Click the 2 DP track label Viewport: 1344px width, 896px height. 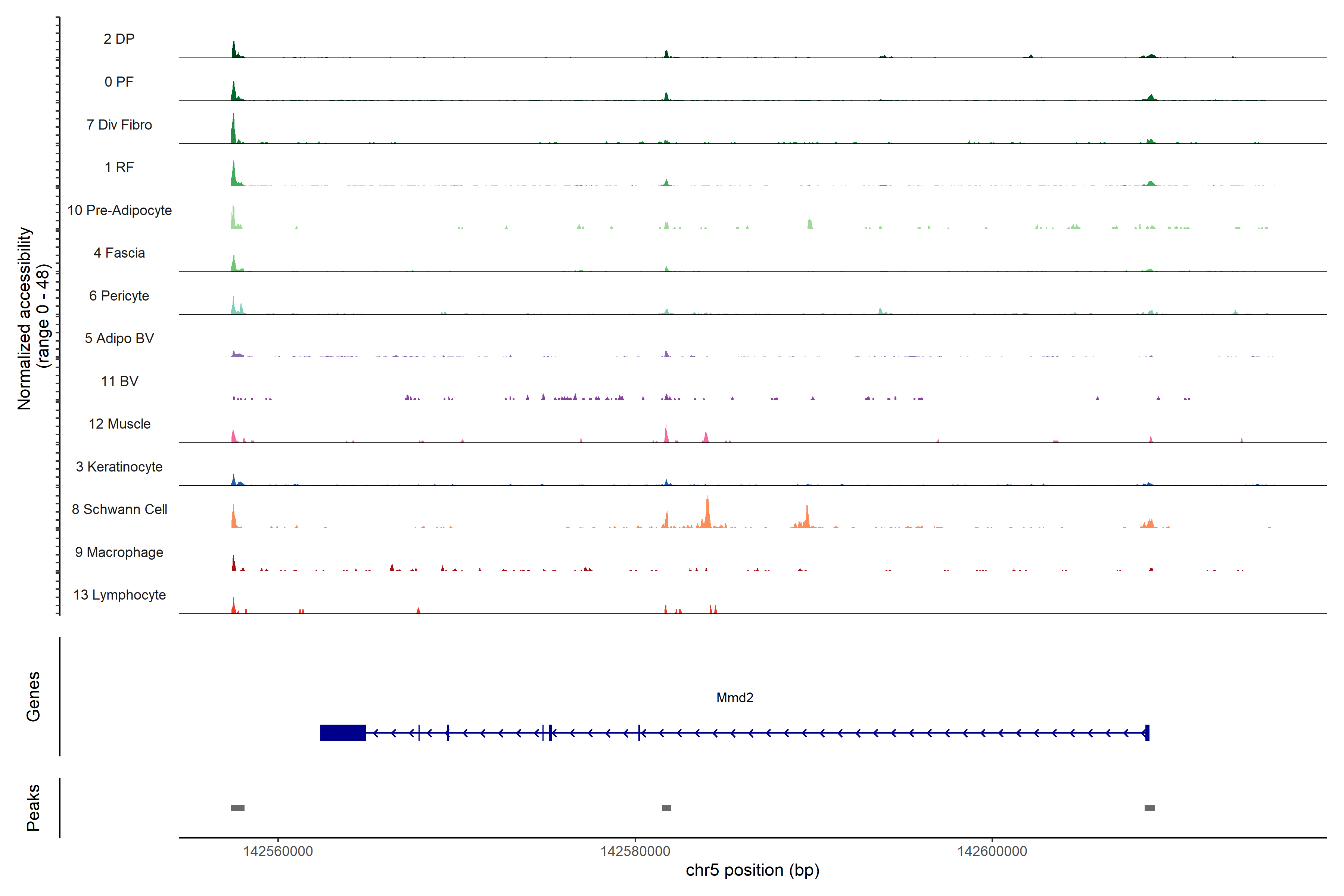(x=119, y=39)
